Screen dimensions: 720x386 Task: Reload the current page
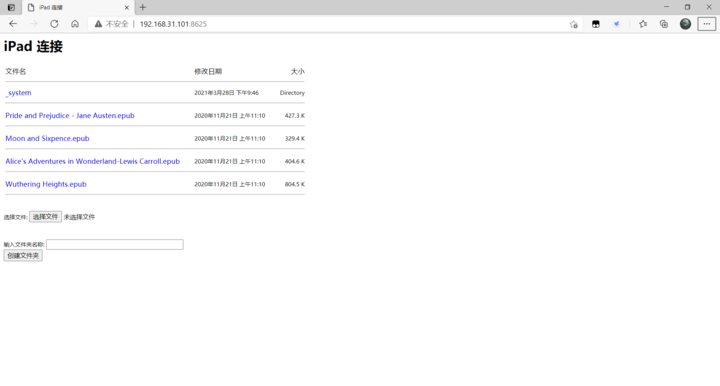(54, 24)
